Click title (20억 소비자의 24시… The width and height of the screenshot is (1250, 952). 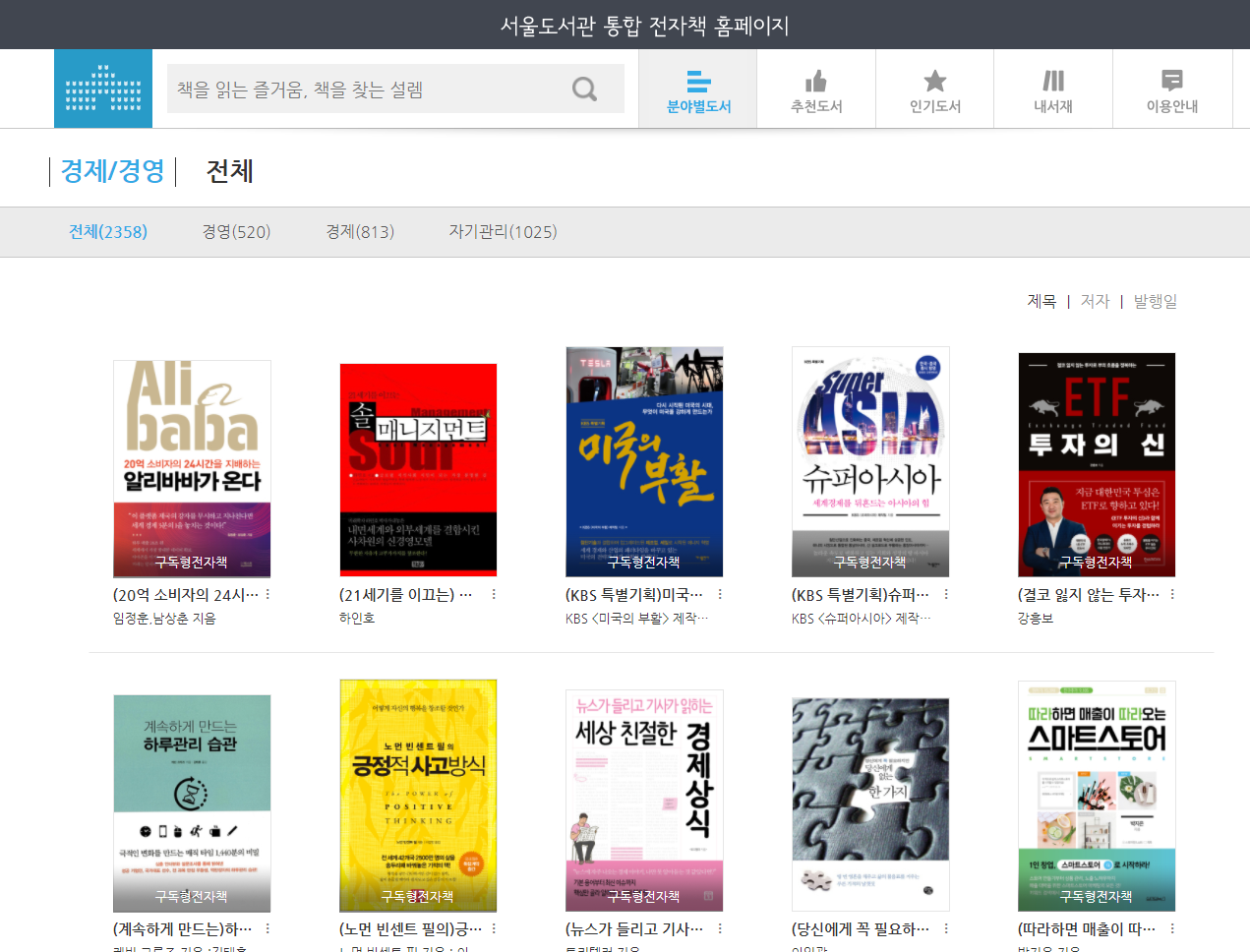[186, 595]
